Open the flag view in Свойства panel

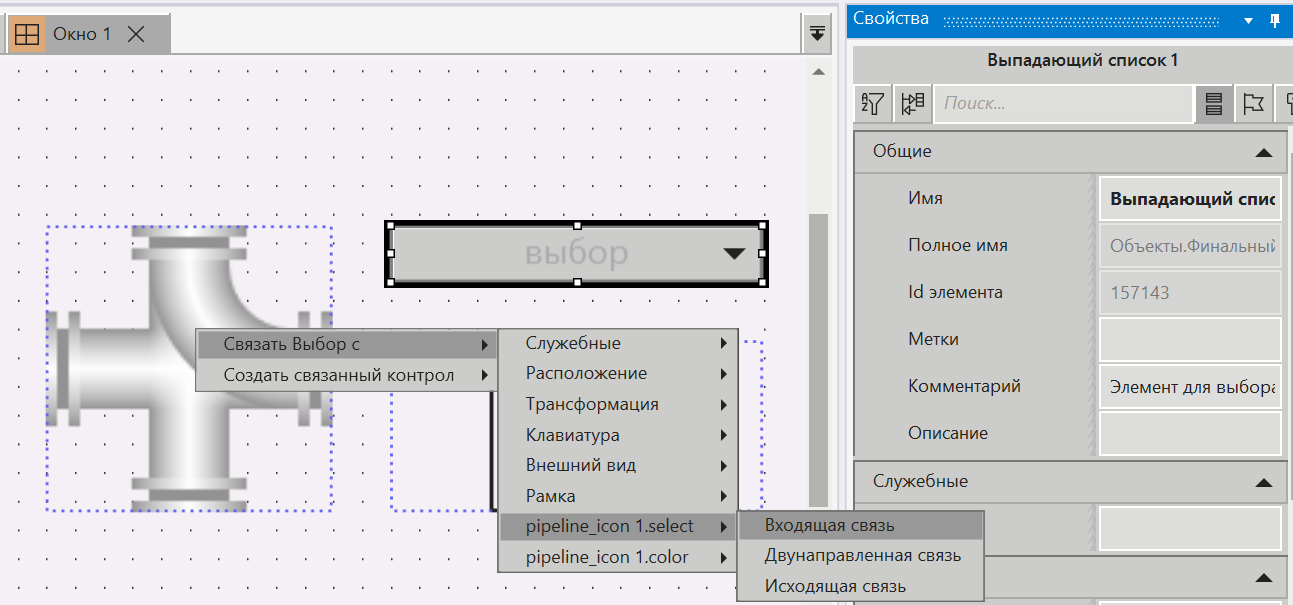tap(1252, 103)
